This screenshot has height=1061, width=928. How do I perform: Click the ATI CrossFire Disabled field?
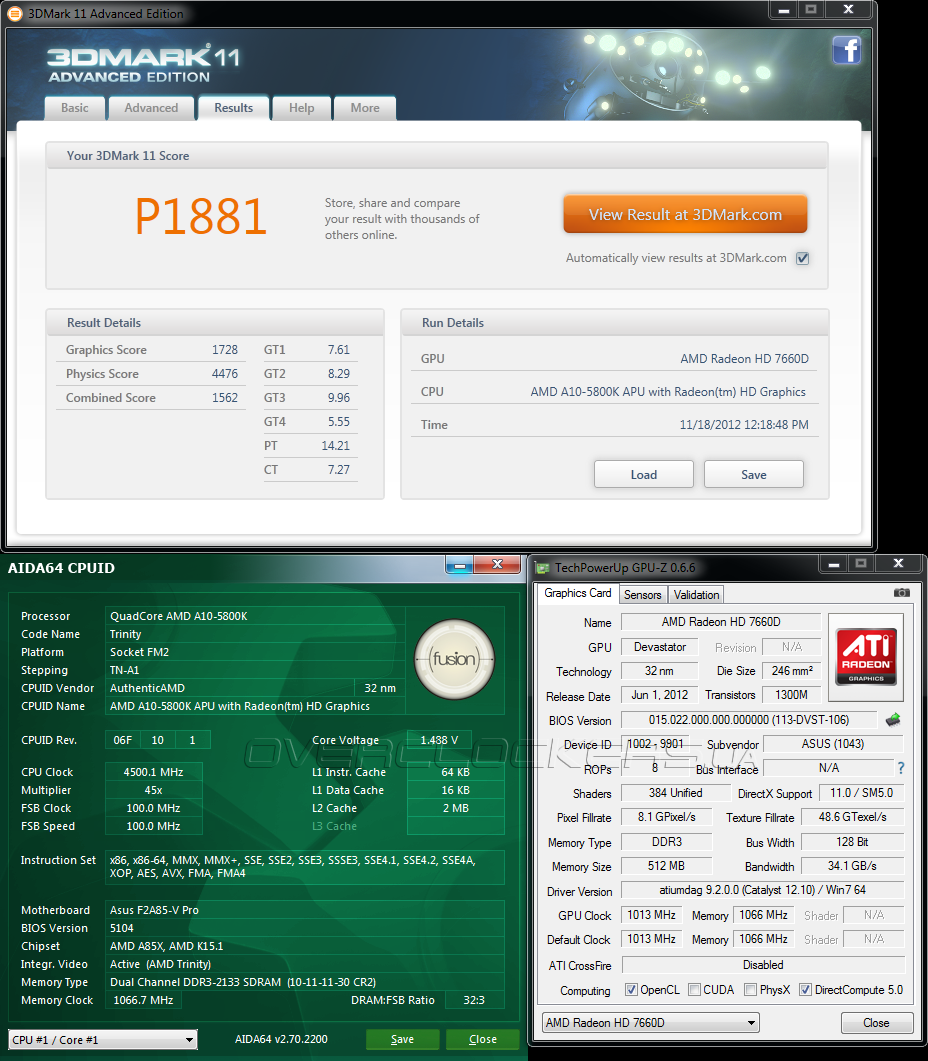763,965
